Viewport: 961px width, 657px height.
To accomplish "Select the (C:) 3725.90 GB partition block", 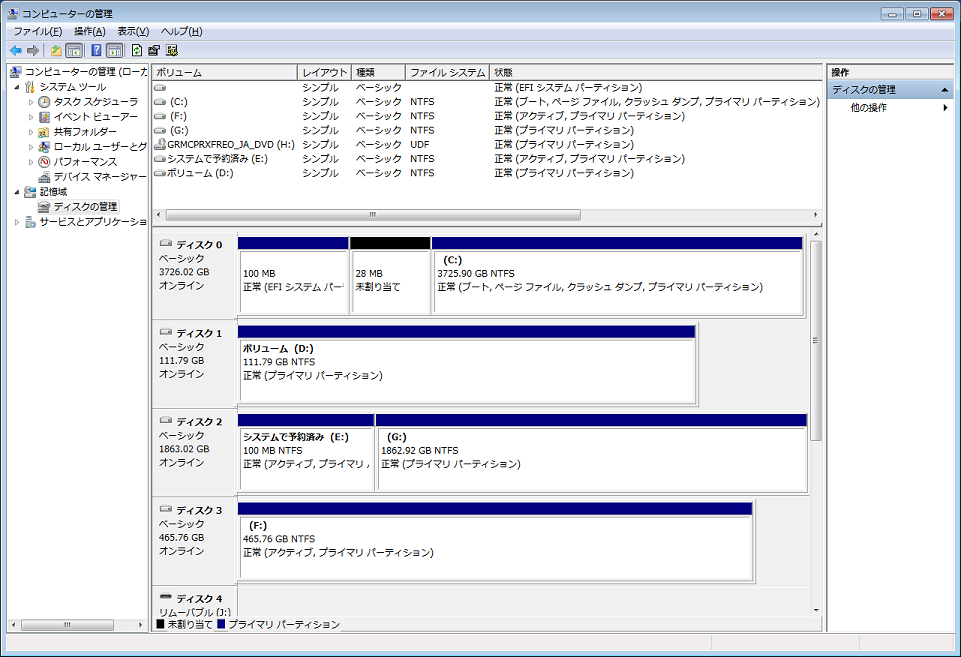I will click(618, 276).
